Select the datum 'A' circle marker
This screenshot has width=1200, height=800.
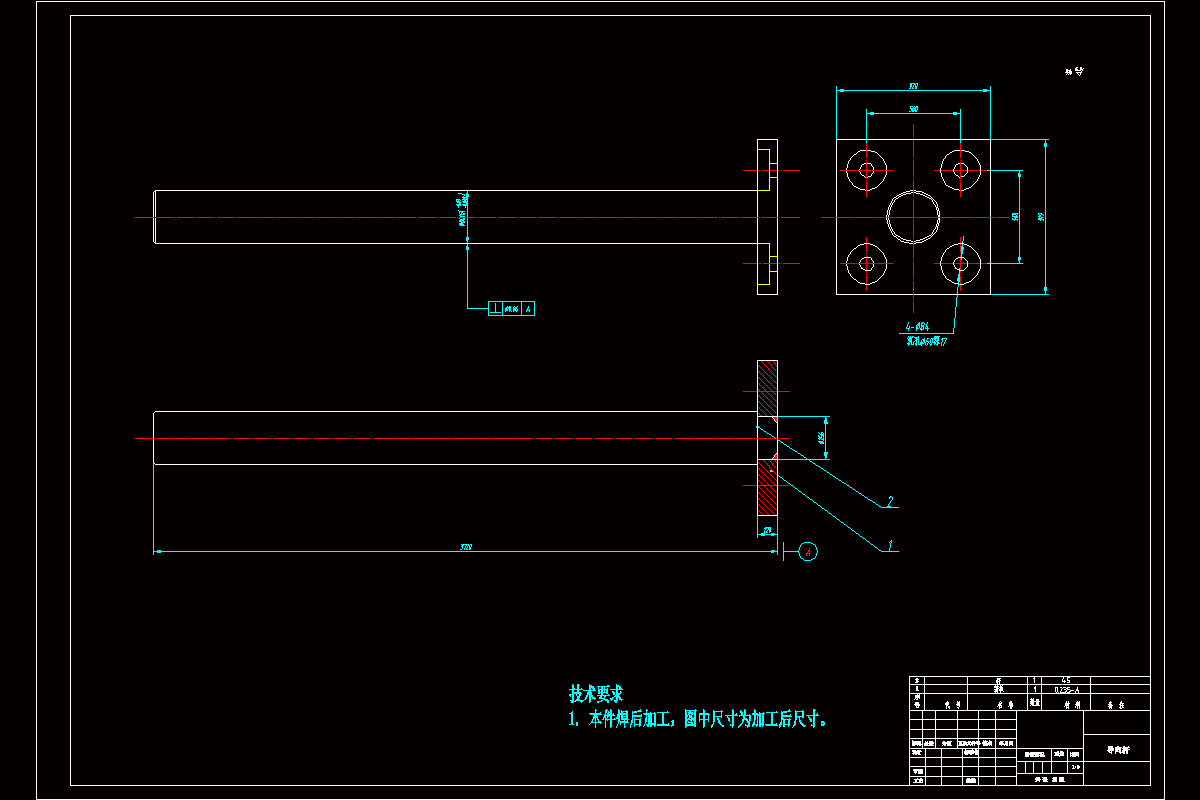[x=809, y=551]
